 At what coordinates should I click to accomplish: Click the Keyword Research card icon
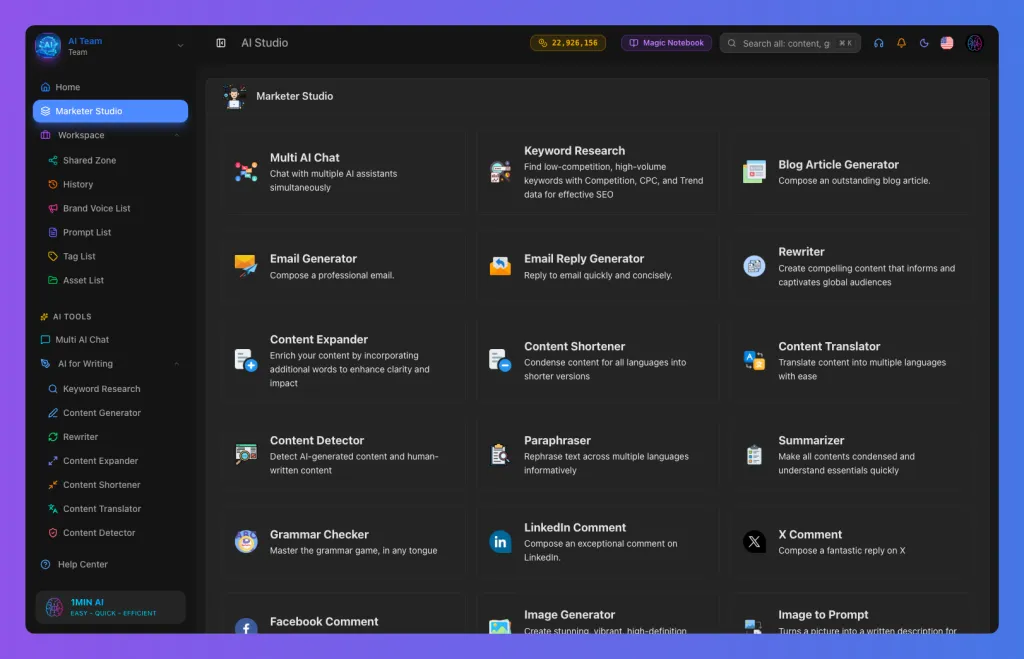point(500,172)
